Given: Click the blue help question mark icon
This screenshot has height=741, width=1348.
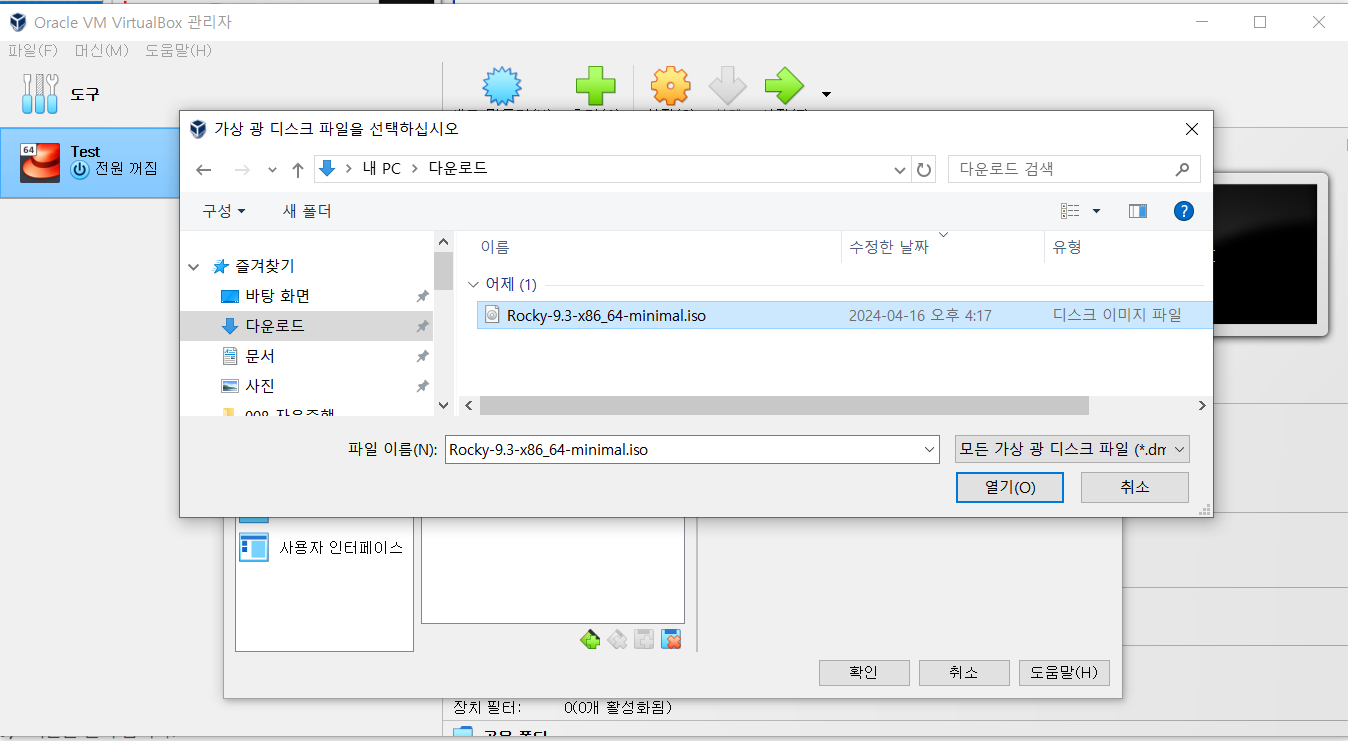Looking at the screenshot, I should (x=1184, y=211).
